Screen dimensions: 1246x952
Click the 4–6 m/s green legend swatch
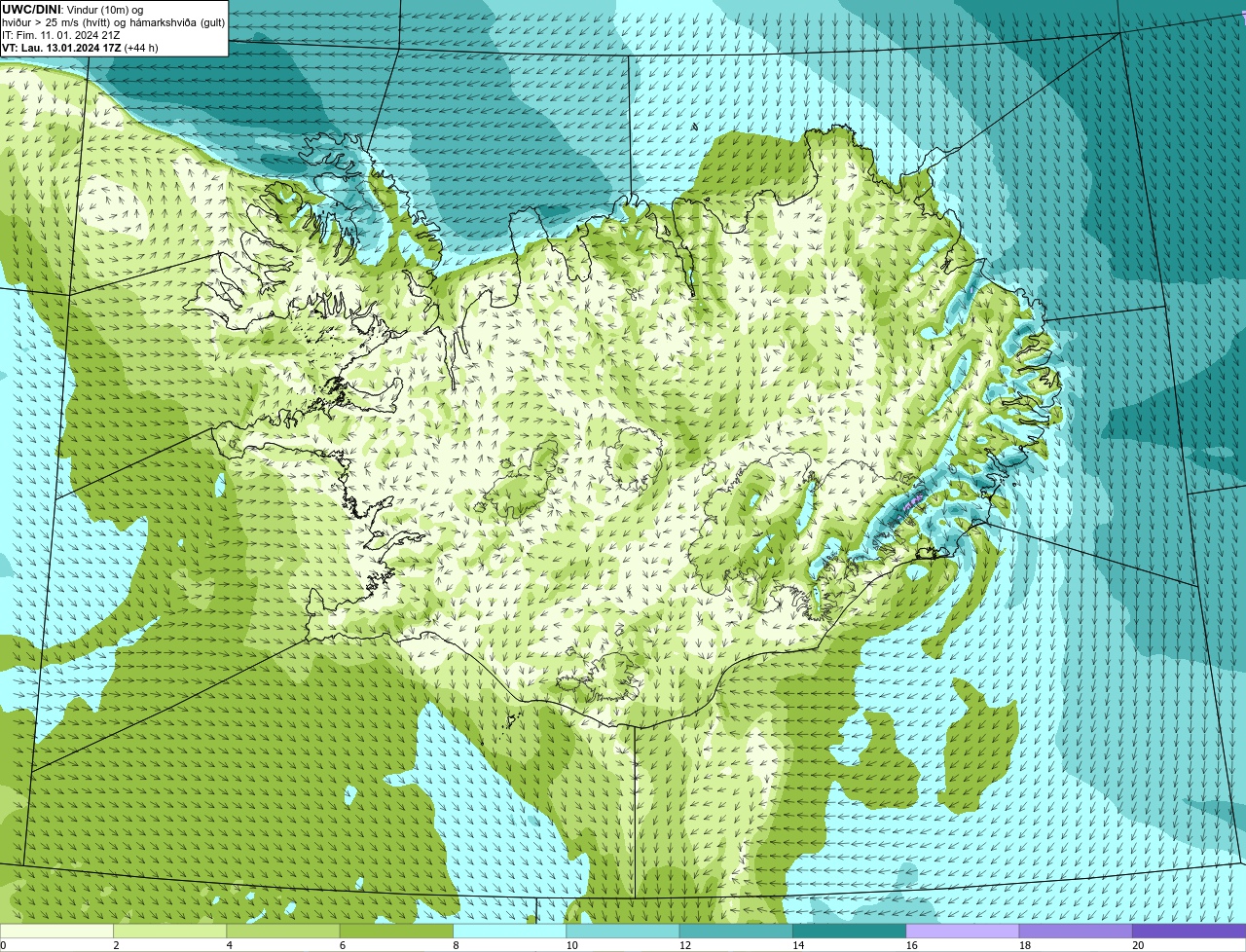pos(283,931)
